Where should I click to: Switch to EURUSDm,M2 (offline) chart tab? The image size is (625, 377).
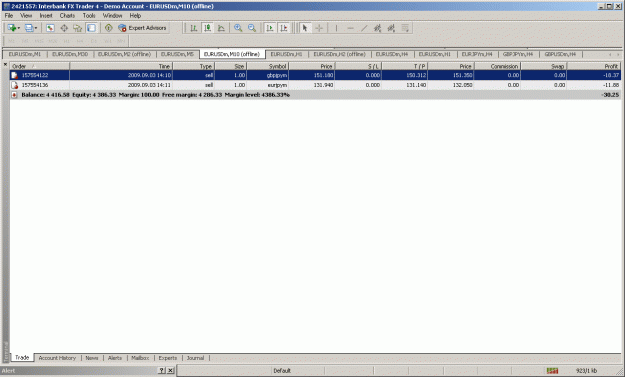[124, 54]
